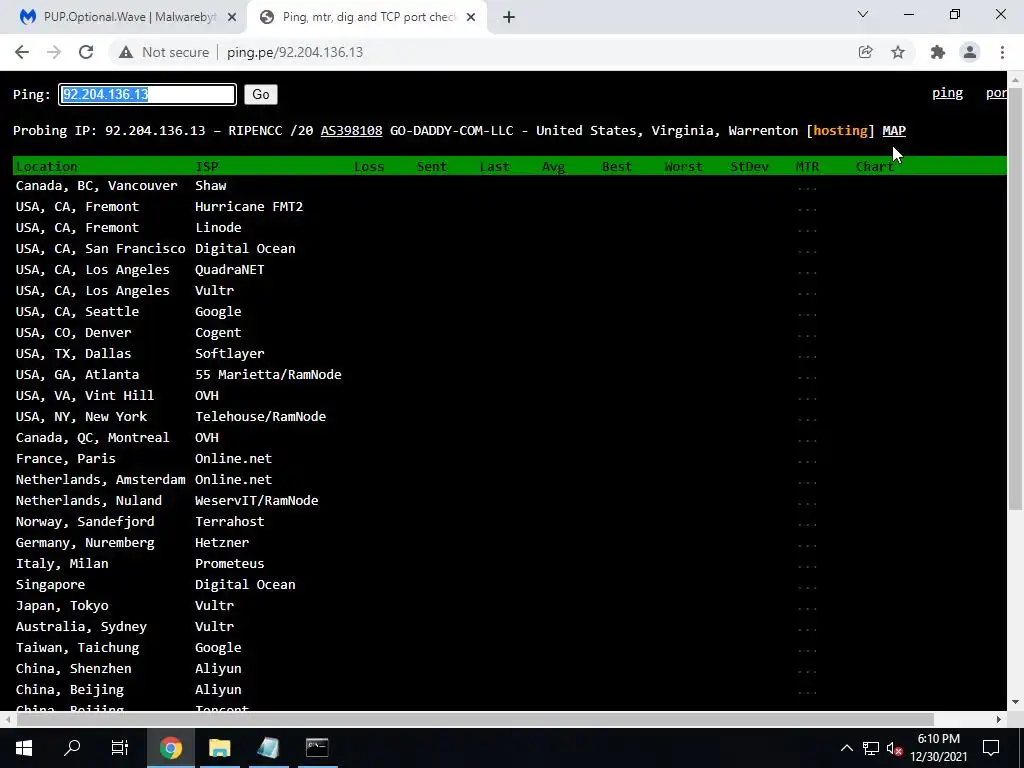The height and width of the screenshot is (768, 1024).
Task: Open the network tray icon
Action: point(871,748)
